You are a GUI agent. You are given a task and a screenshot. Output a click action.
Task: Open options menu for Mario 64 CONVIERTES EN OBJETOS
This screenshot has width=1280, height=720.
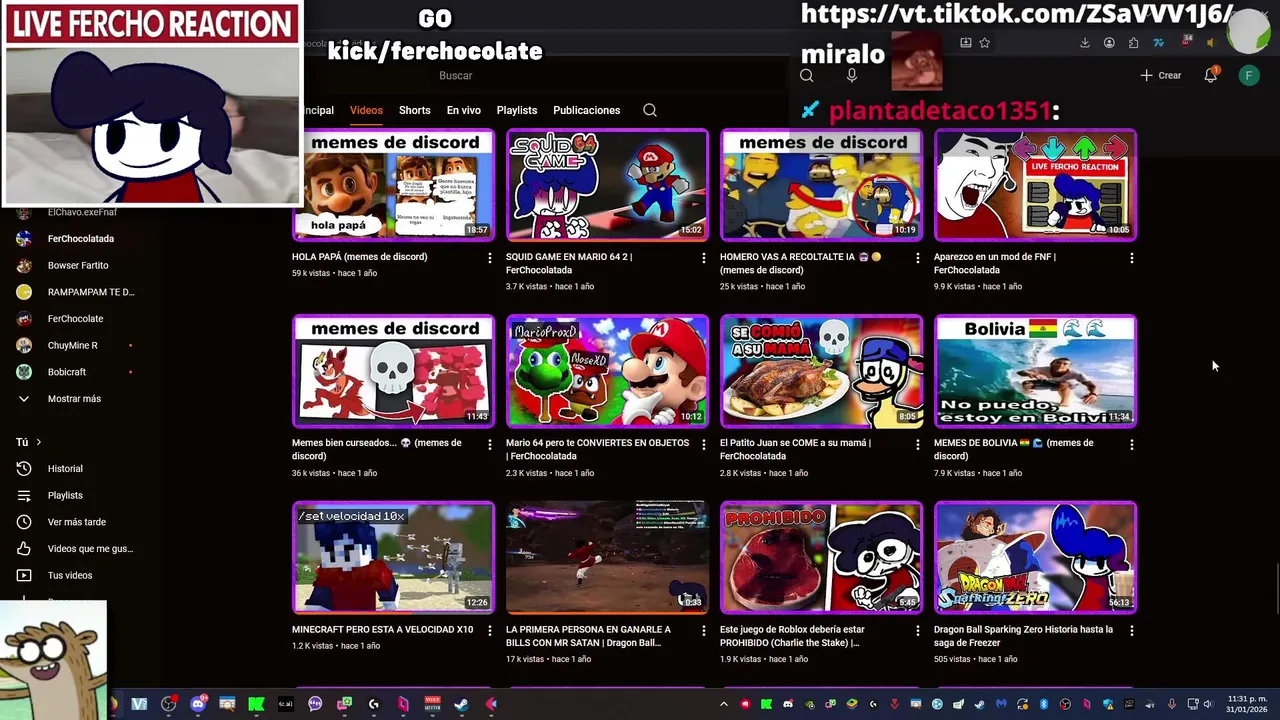[x=703, y=444]
